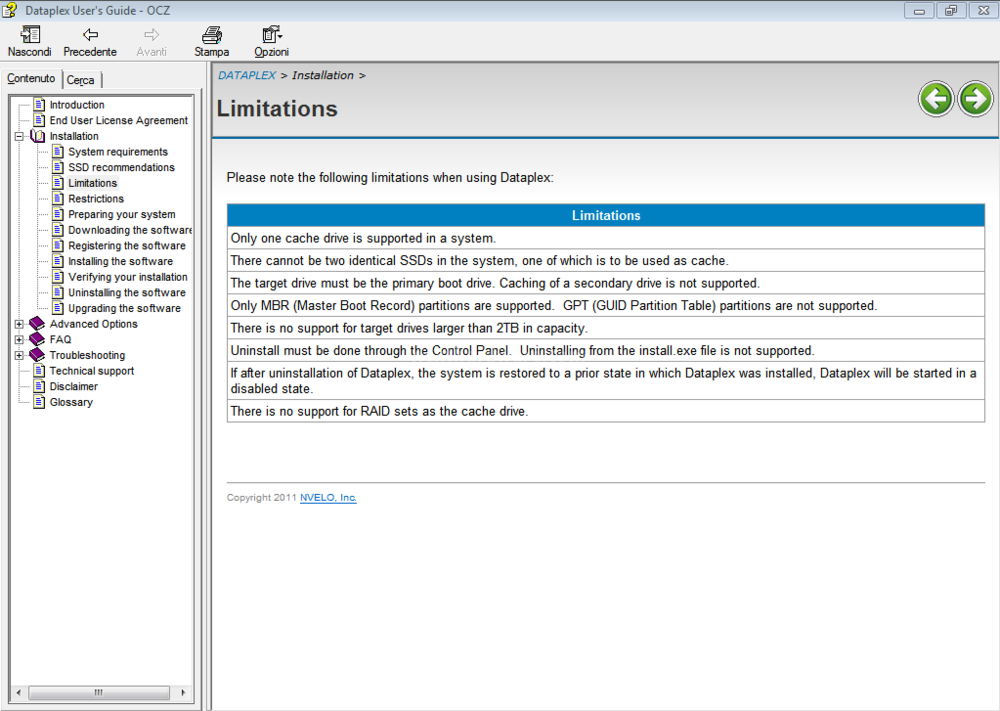Open End User License Agreement topic

(119, 120)
